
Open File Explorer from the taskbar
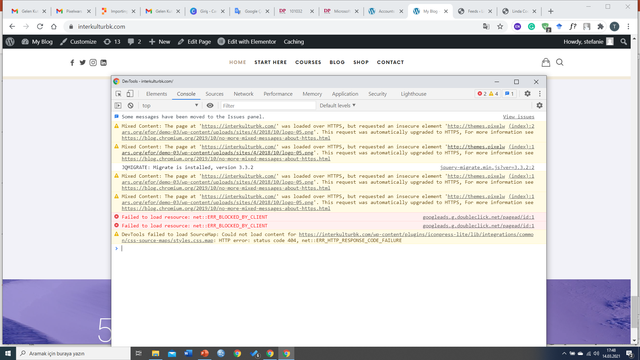[156, 353]
